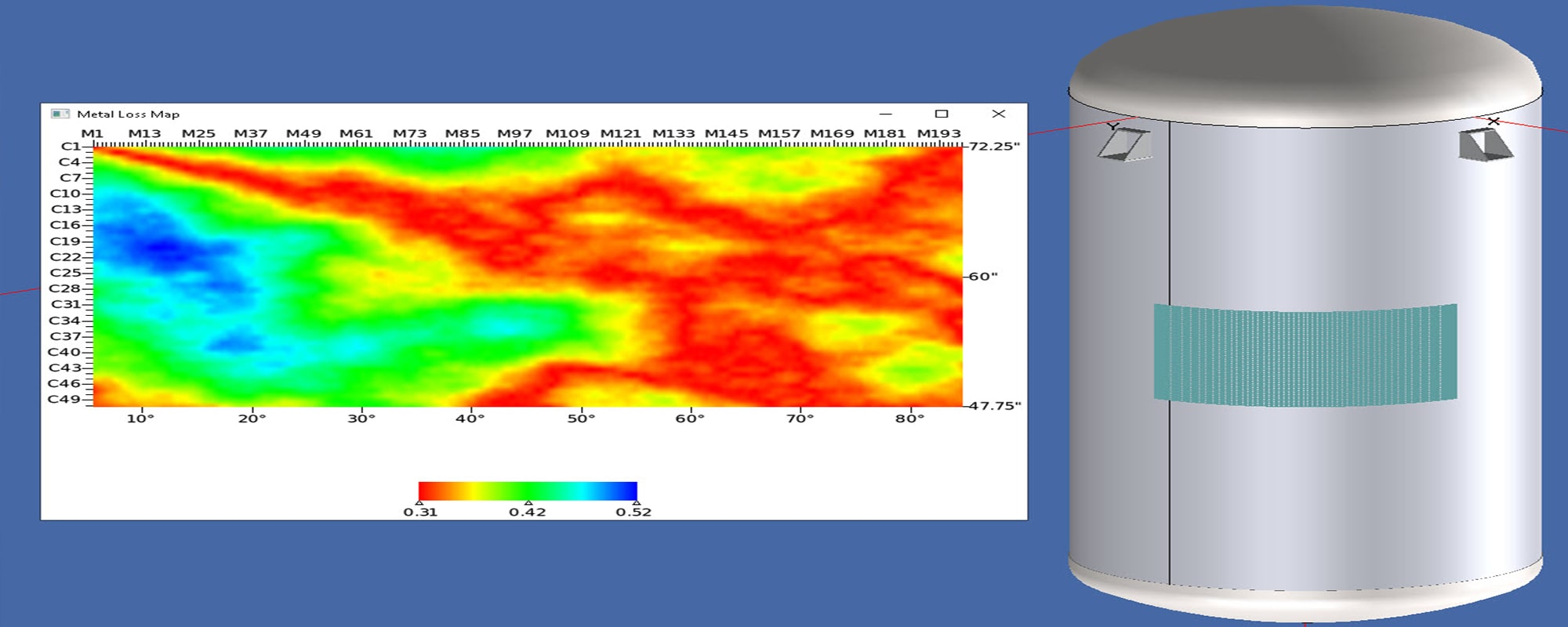Click the rainbow color legend bar
Image resolution: width=1568 pixels, height=627 pixels.
(528, 491)
